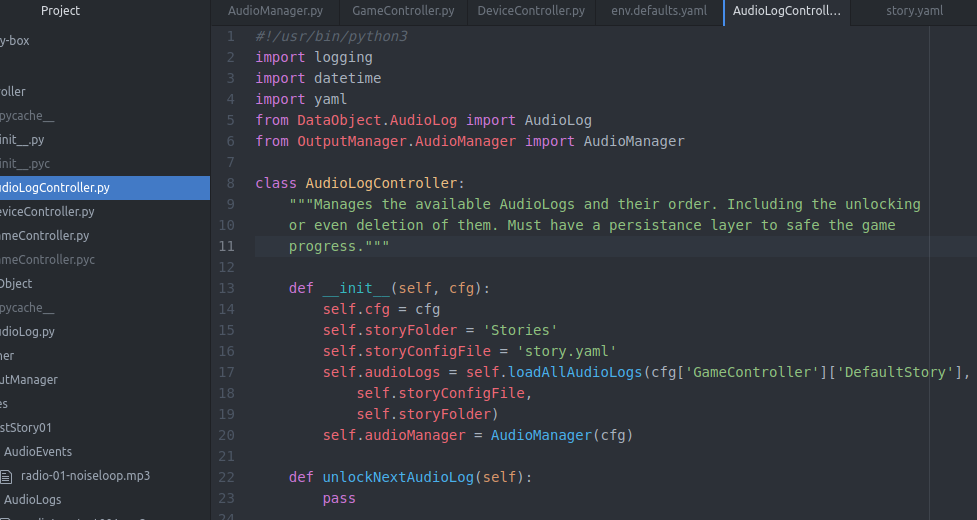
Task: Click gutter line number 1
Action: tap(231, 36)
